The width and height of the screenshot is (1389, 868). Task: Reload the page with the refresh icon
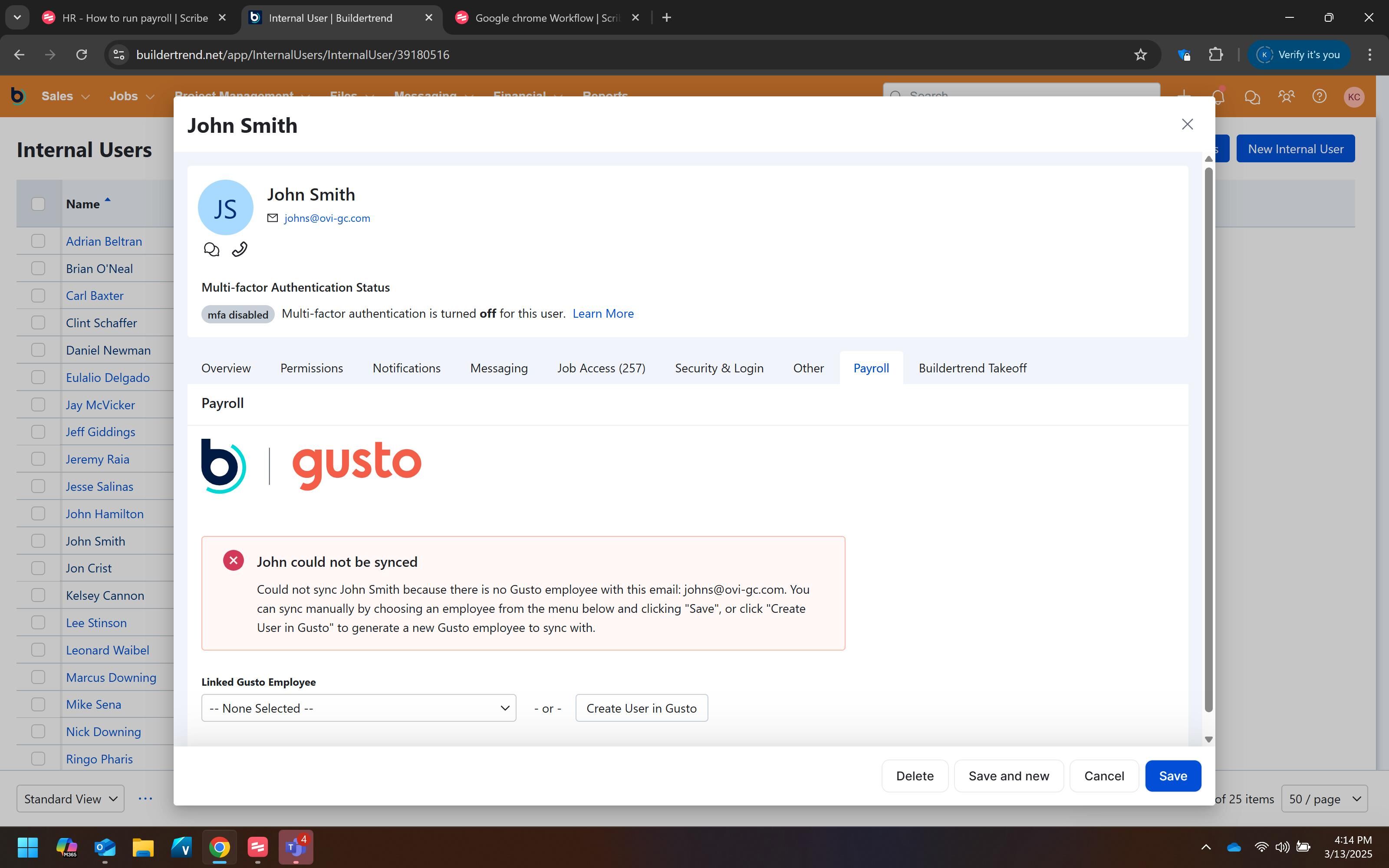[82, 55]
